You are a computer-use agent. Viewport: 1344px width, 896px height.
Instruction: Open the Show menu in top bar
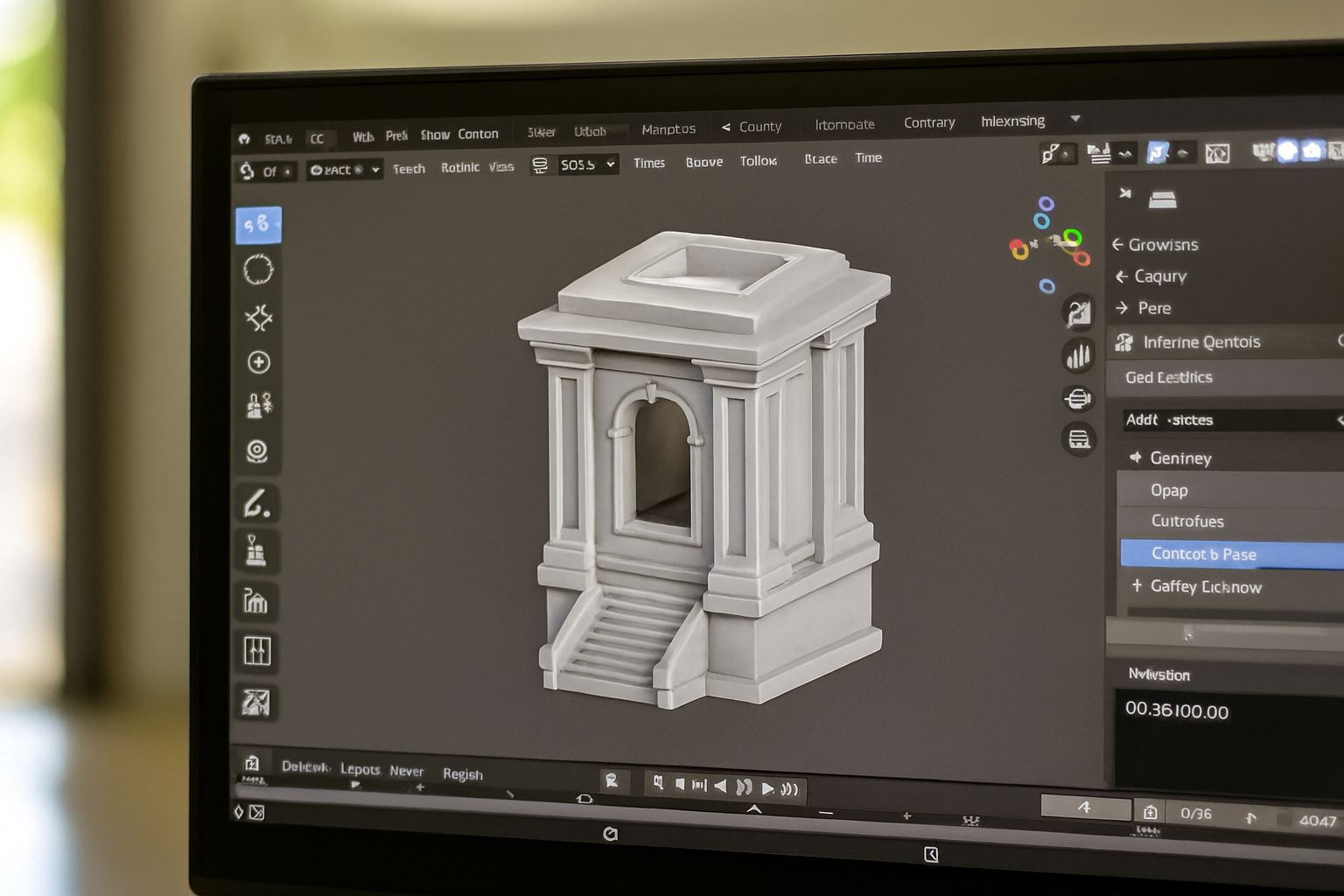pyautogui.click(x=435, y=134)
